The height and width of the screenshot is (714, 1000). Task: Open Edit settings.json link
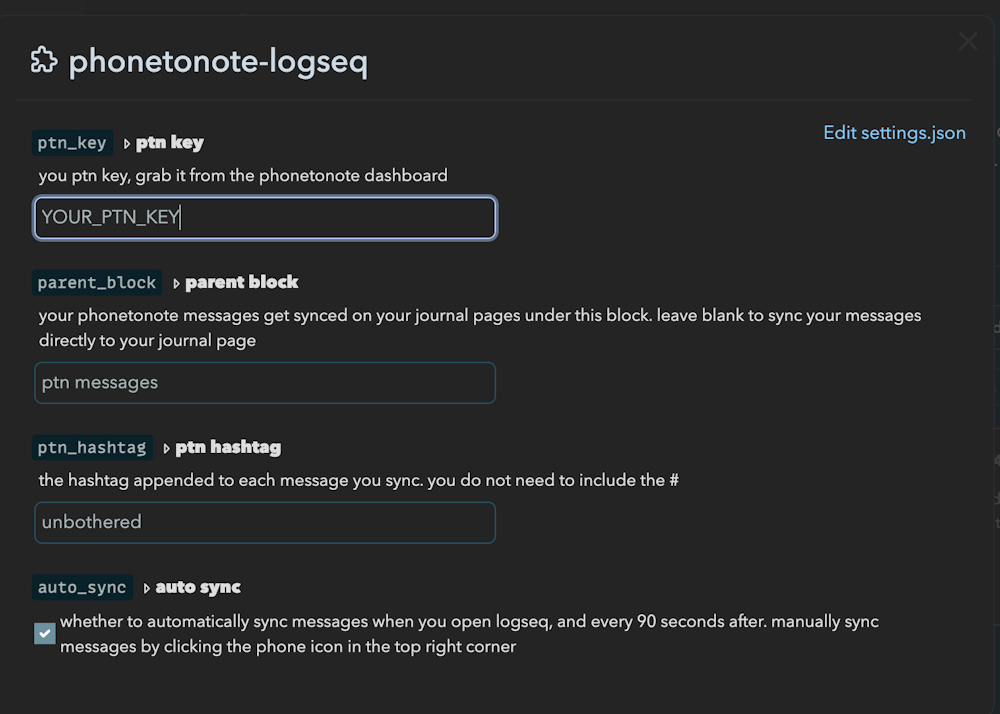pos(894,133)
